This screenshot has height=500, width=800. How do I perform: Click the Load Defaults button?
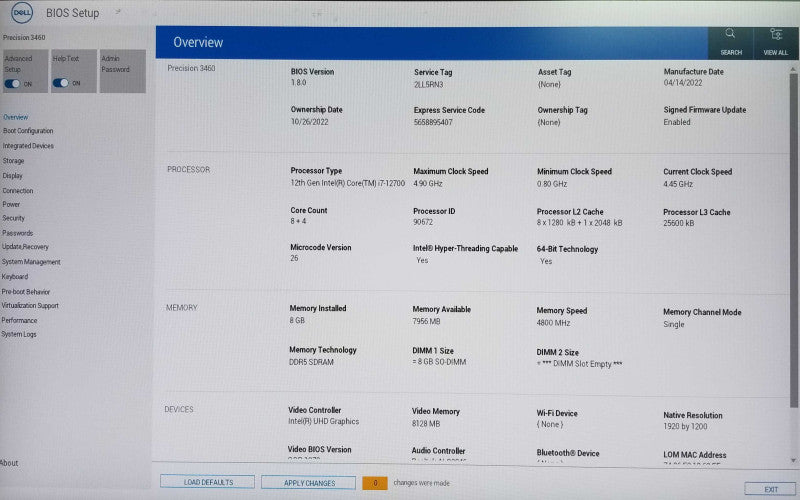(207, 482)
